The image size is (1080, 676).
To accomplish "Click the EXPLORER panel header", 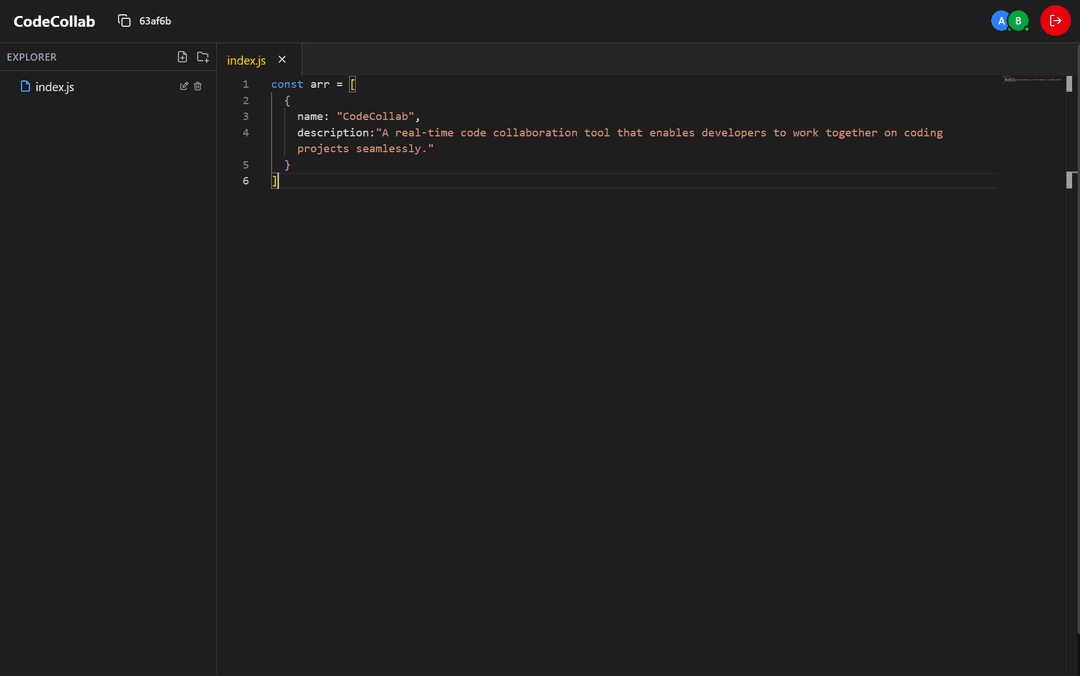I will coord(31,57).
